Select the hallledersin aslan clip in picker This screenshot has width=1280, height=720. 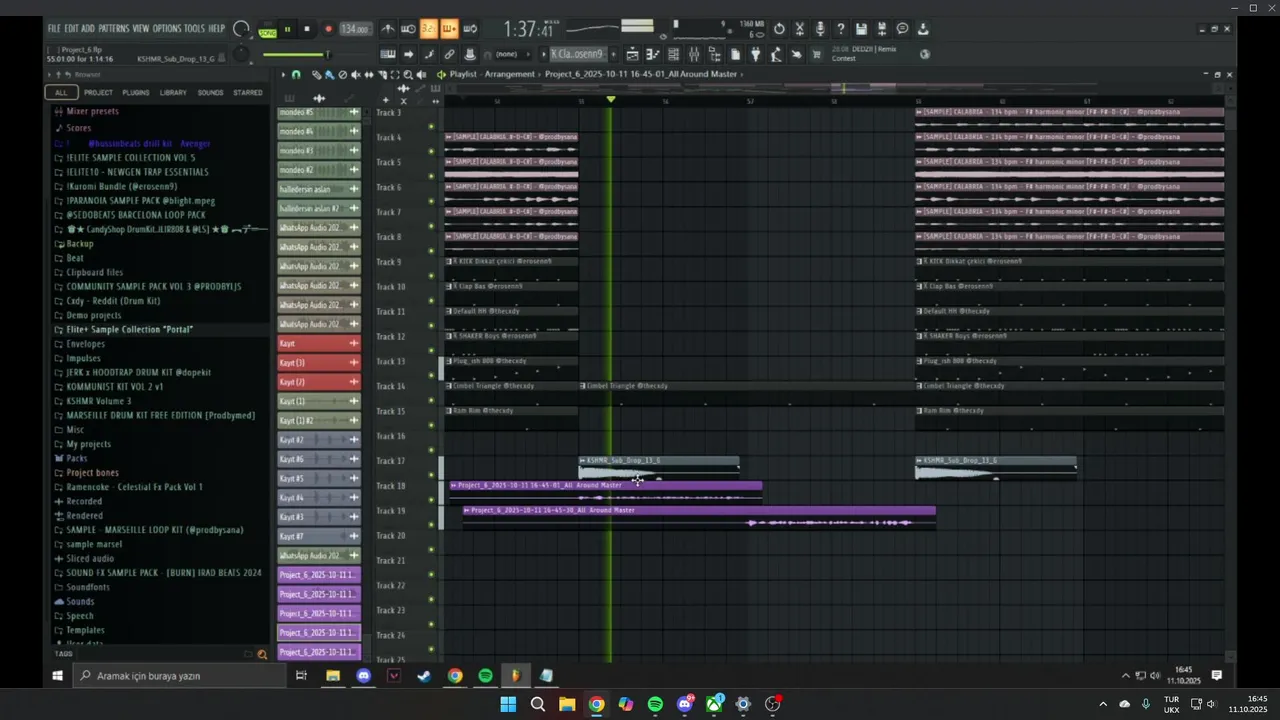tap(319, 189)
